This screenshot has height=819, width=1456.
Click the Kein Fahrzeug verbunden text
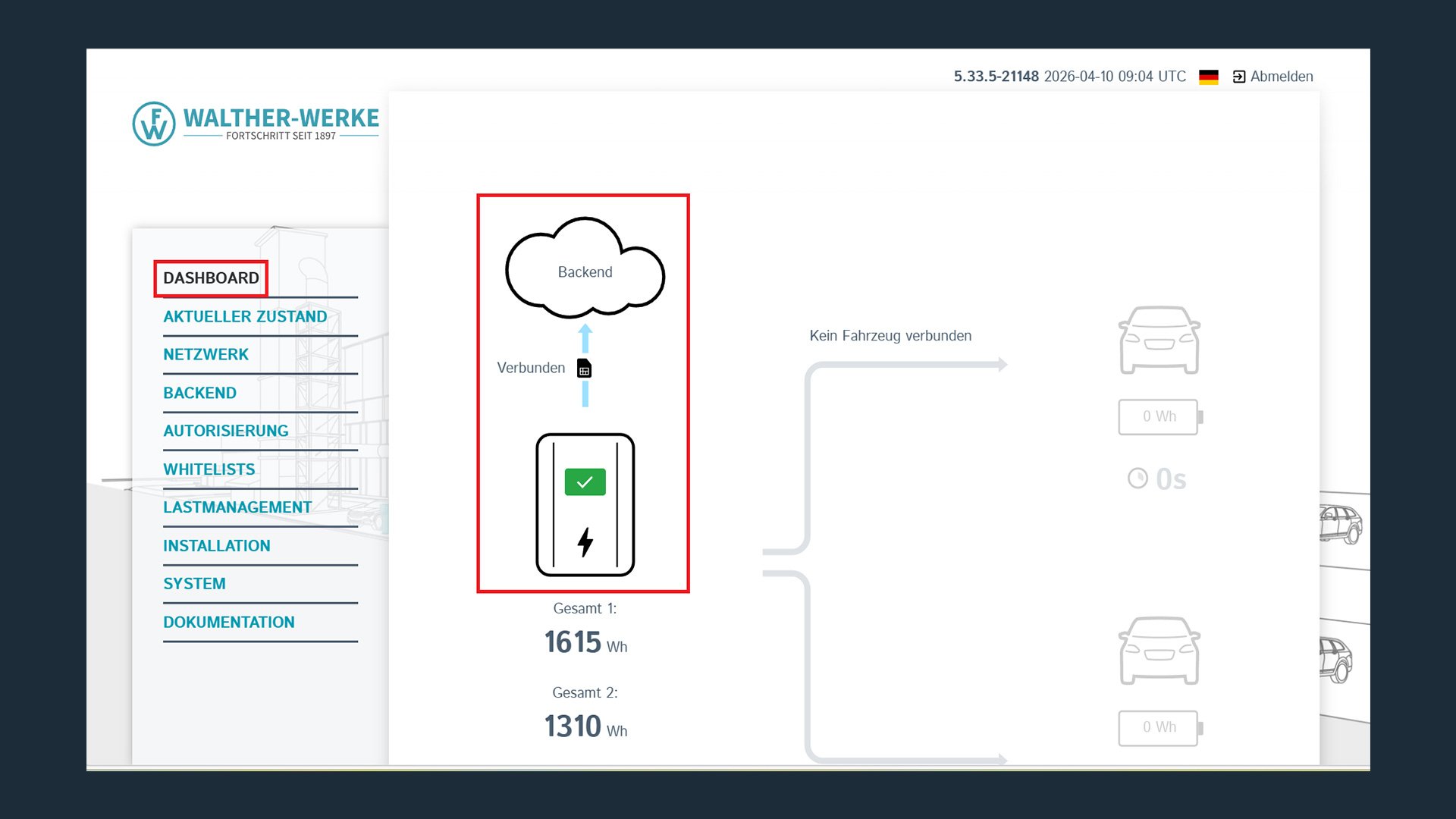890,336
